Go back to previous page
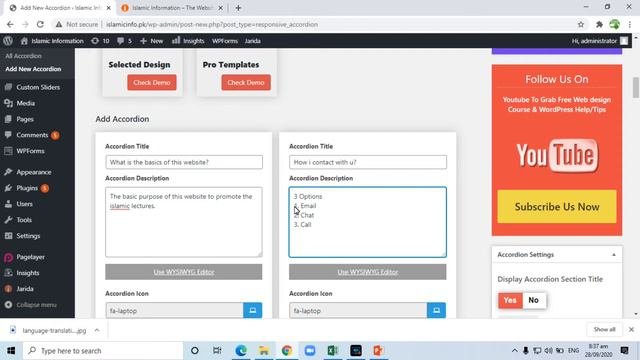 click(x=10, y=24)
